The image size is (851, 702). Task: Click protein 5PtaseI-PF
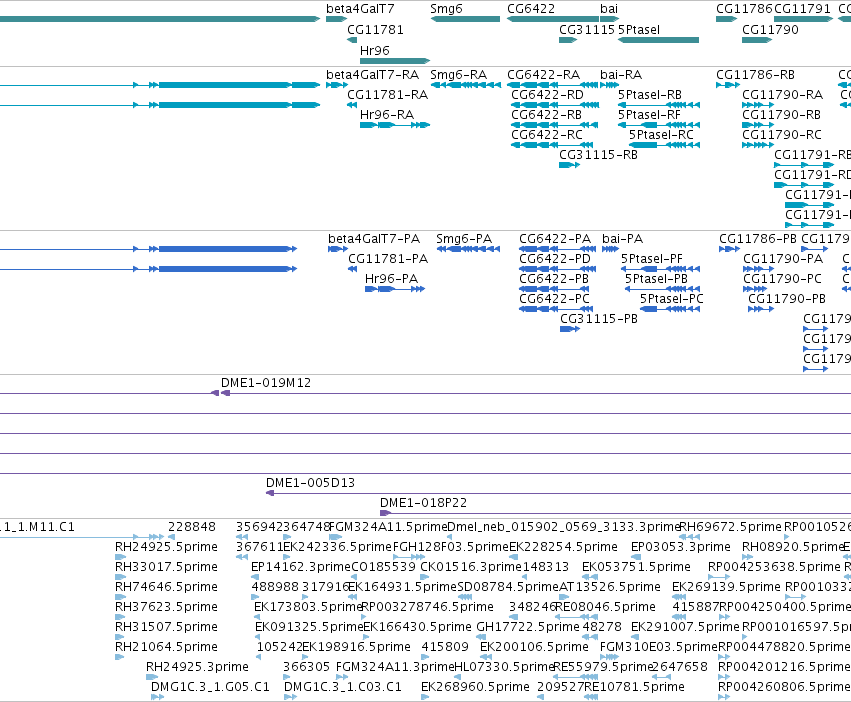(661, 269)
